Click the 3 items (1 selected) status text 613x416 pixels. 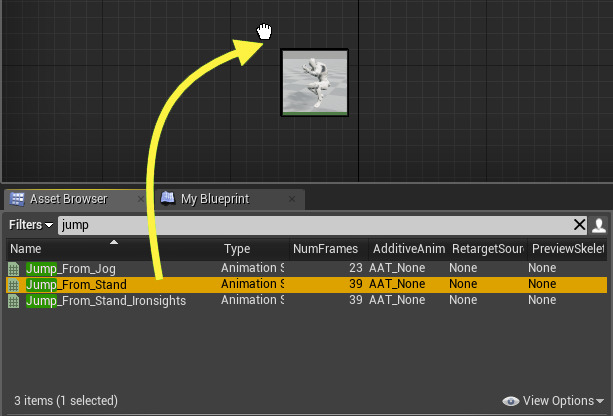point(66,401)
